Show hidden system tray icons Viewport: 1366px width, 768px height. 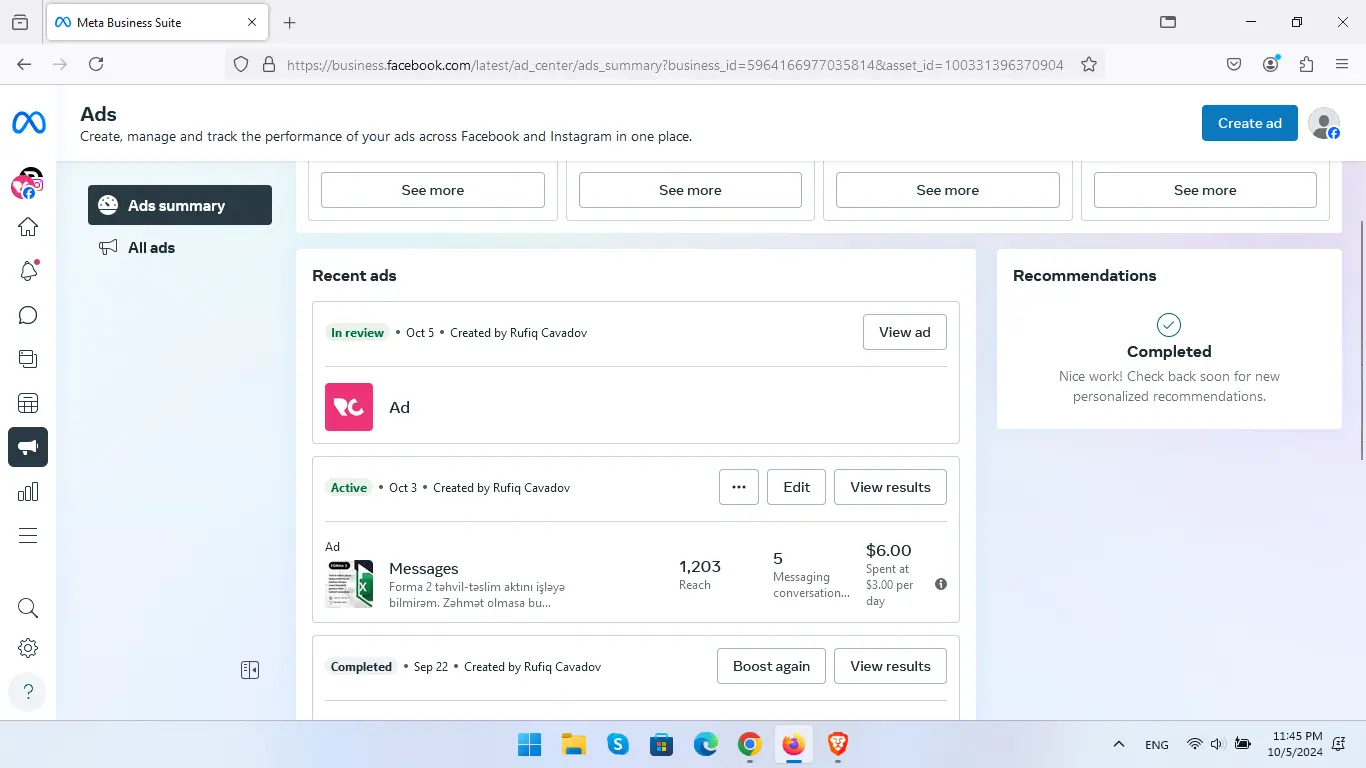(1119, 744)
